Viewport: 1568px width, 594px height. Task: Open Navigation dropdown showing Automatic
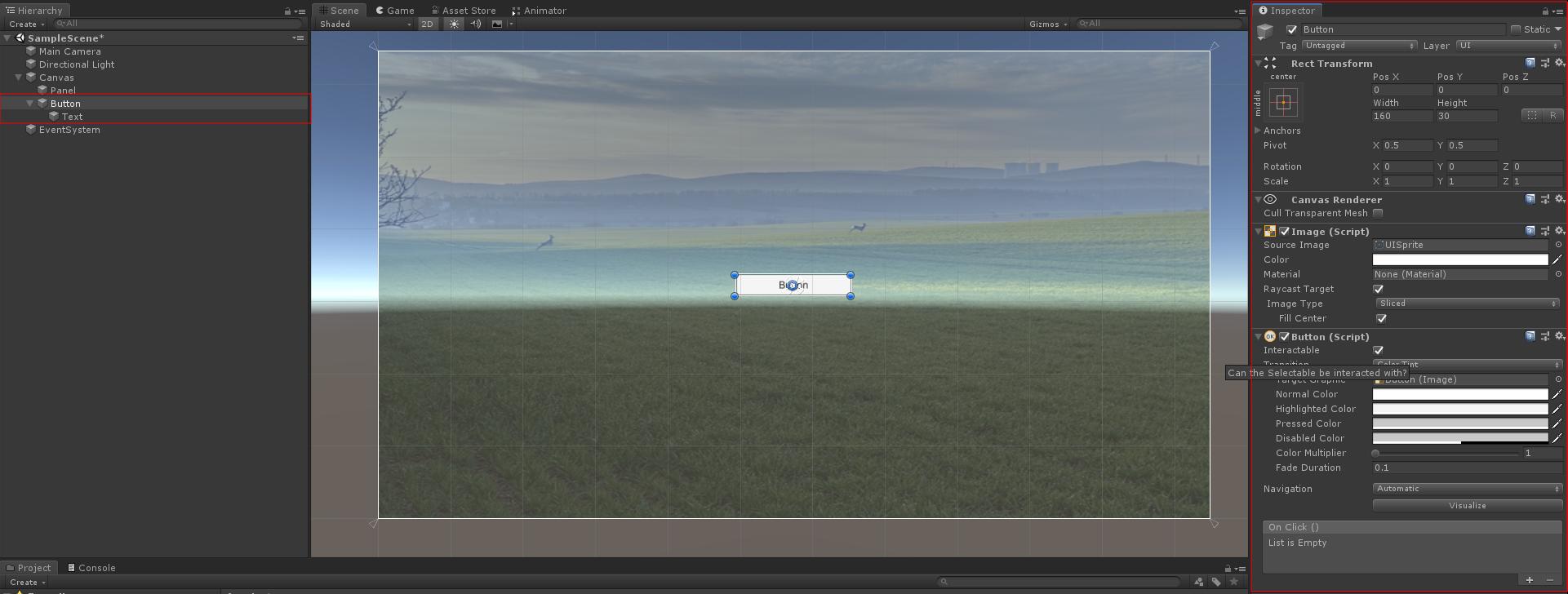1468,489
